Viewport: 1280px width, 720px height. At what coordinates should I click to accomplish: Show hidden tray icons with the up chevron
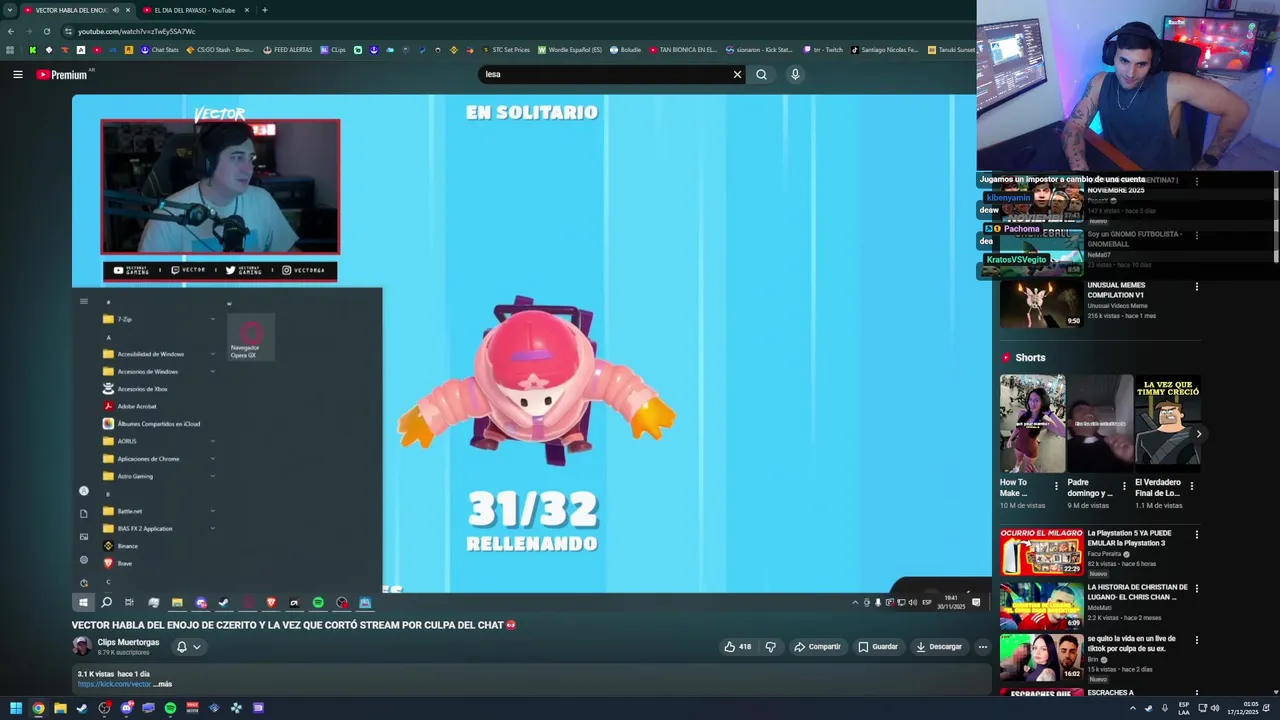tap(1132, 708)
